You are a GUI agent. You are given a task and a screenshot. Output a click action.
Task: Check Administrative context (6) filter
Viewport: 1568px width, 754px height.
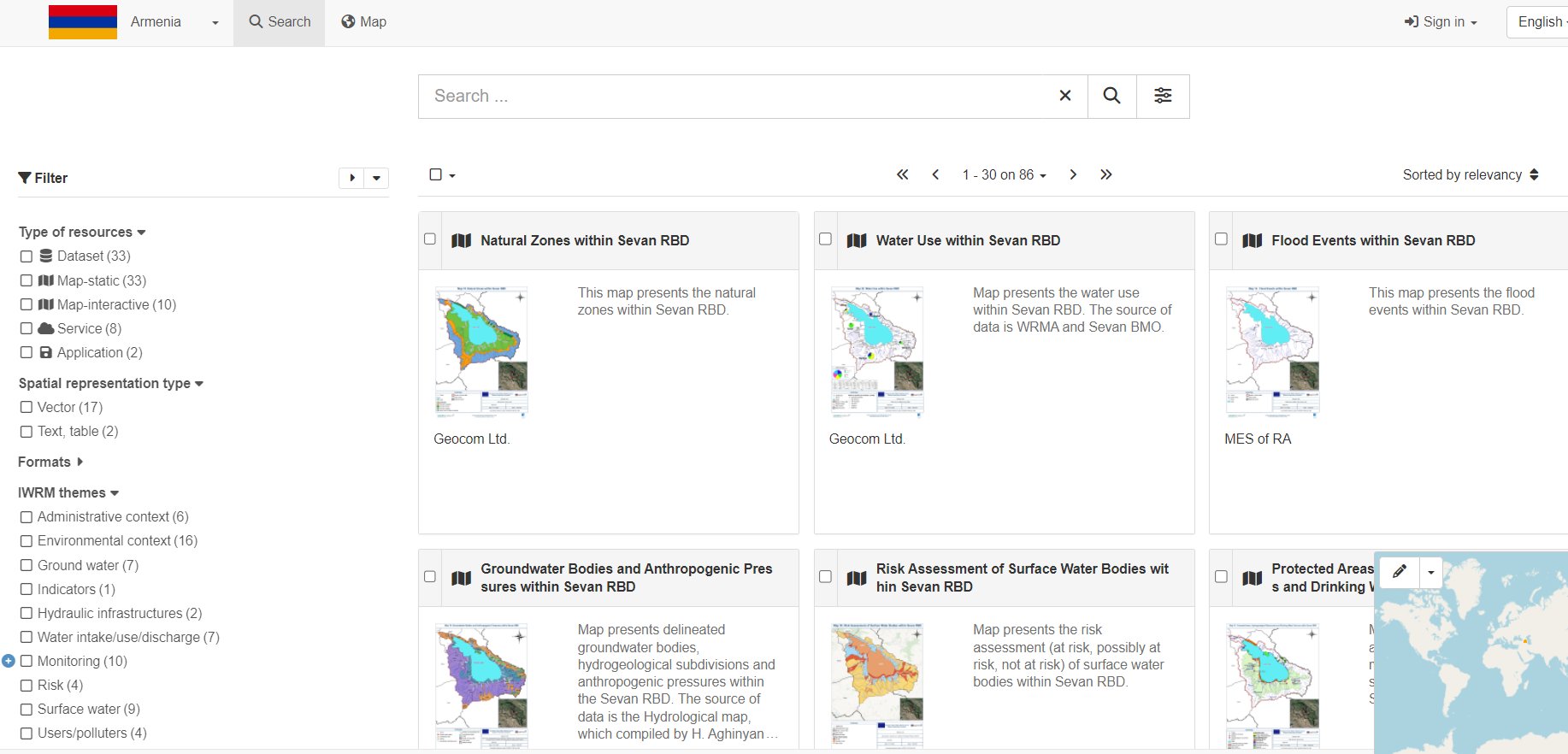[x=27, y=517]
